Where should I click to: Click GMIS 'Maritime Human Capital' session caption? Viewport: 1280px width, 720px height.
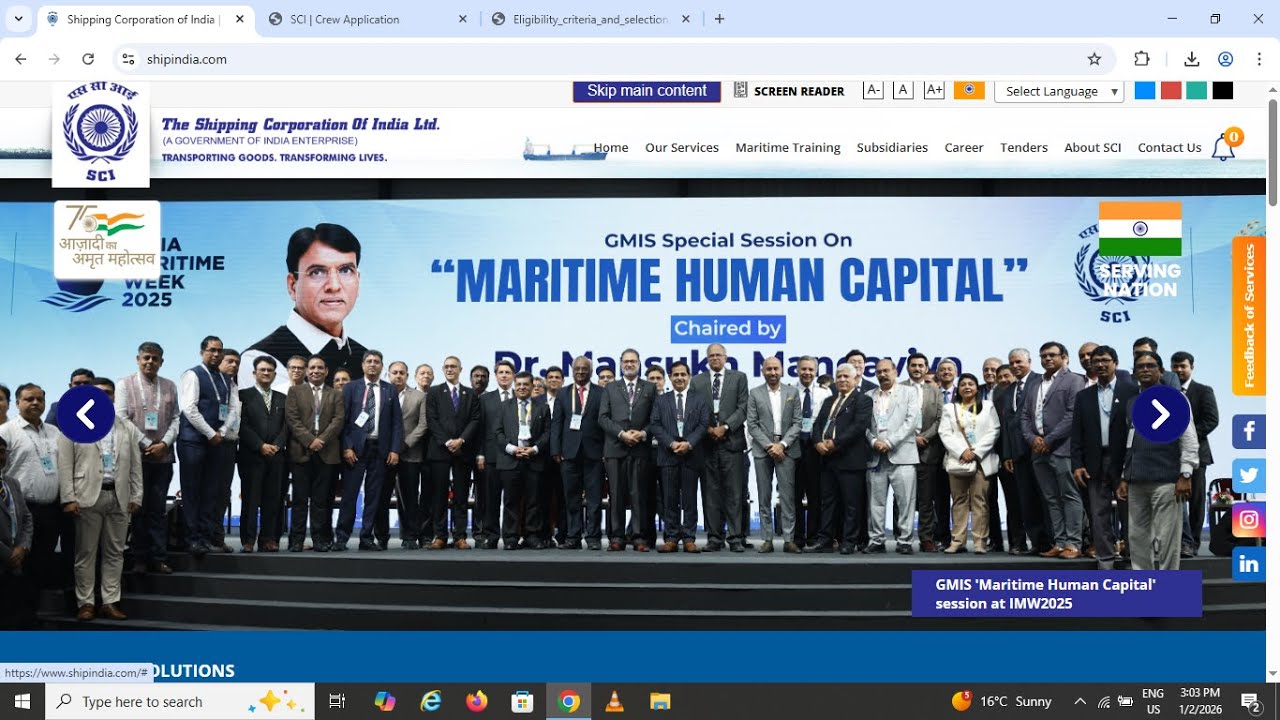coord(1056,594)
